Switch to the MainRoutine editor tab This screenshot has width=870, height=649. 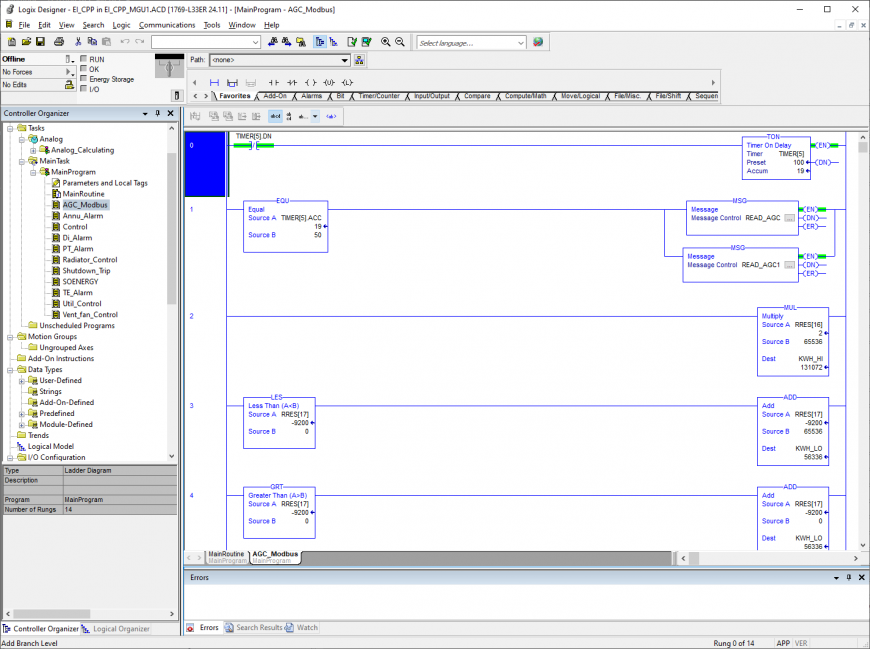[x=226, y=557]
